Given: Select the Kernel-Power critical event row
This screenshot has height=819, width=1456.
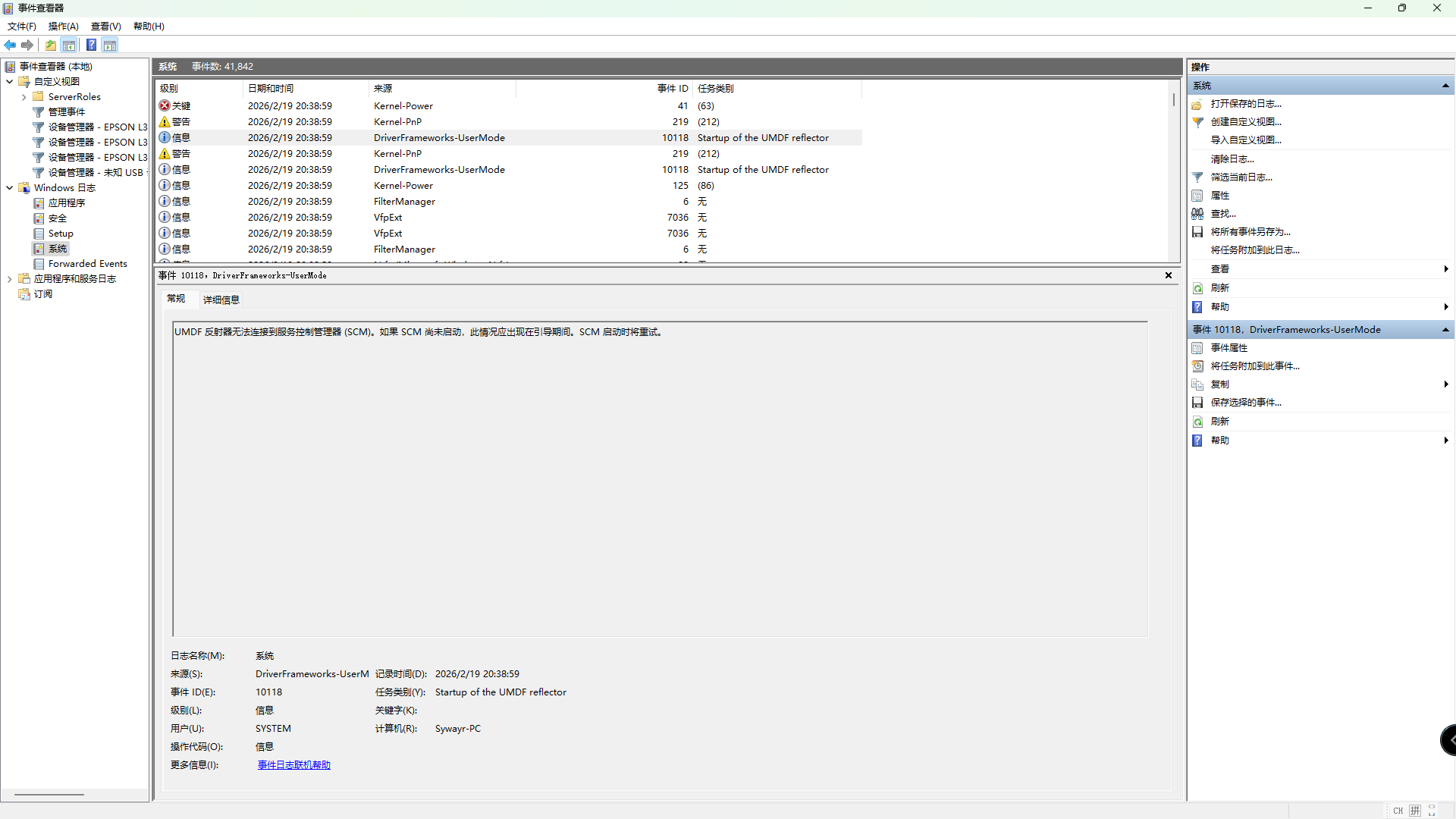Looking at the screenshot, I should click(x=403, y=106).
